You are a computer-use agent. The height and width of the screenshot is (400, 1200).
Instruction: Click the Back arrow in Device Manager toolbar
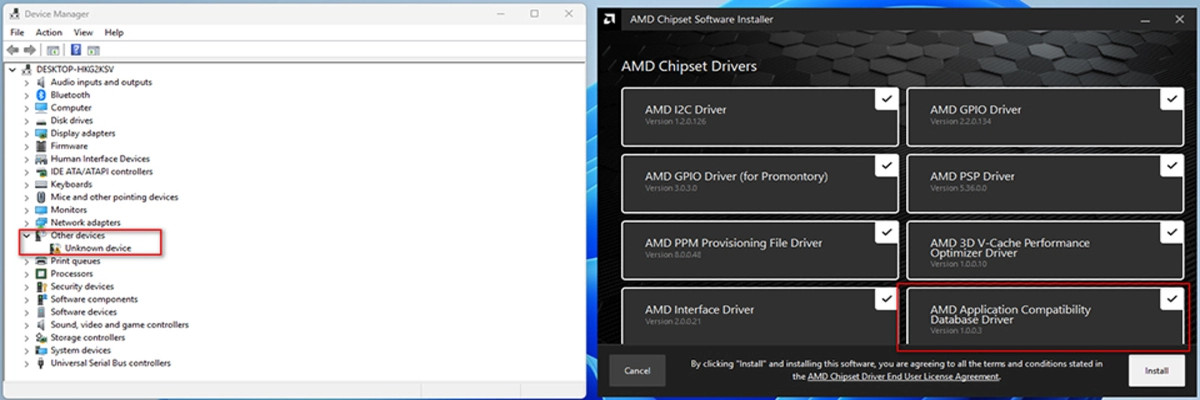pyautogui.click(x=12, y=49)
